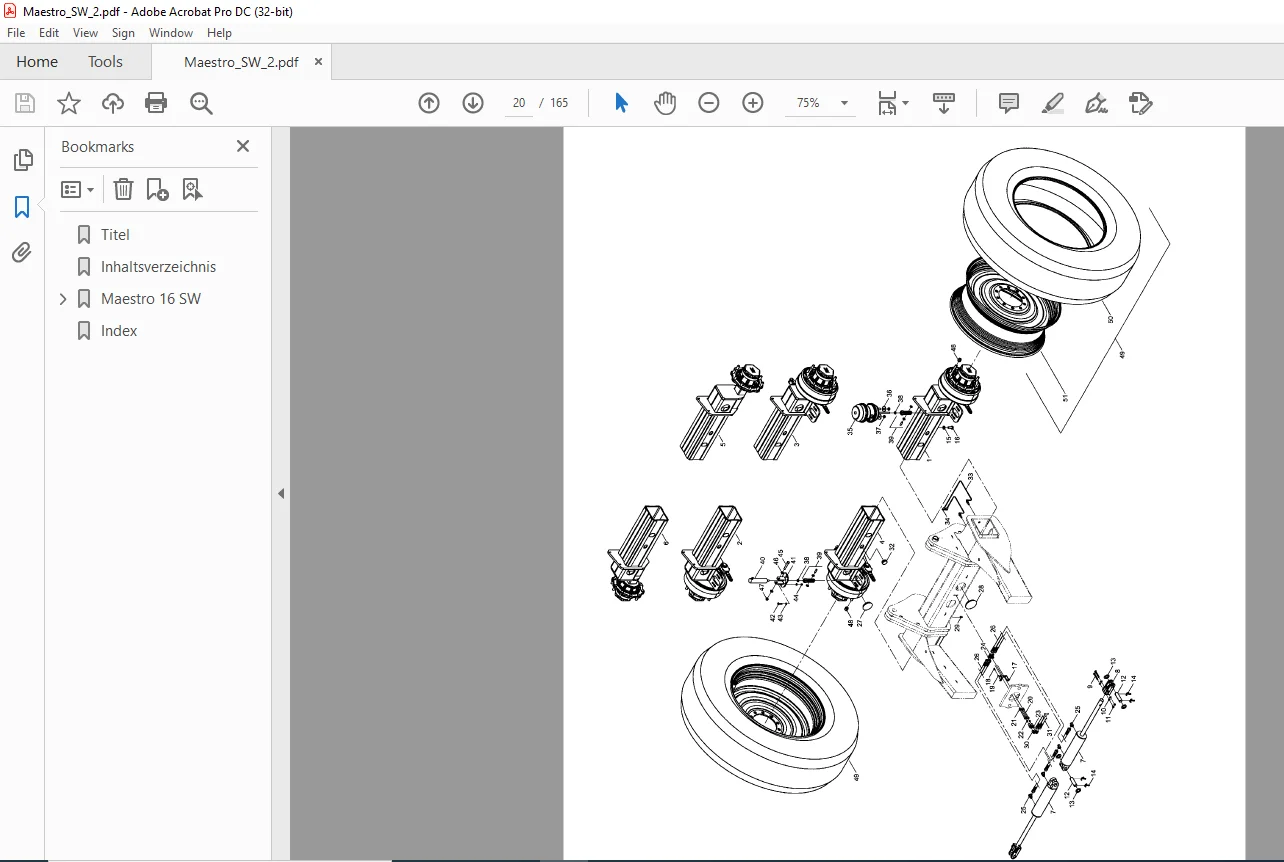Click the page number field showing 20
Image resolution: width=1284 pixels, height=862 pixels.
518,103
